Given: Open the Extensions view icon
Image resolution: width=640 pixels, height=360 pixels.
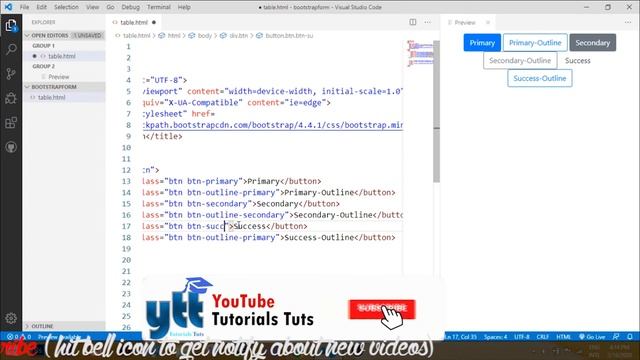Looking at the screenshot, I should click(x=11, y=122).
